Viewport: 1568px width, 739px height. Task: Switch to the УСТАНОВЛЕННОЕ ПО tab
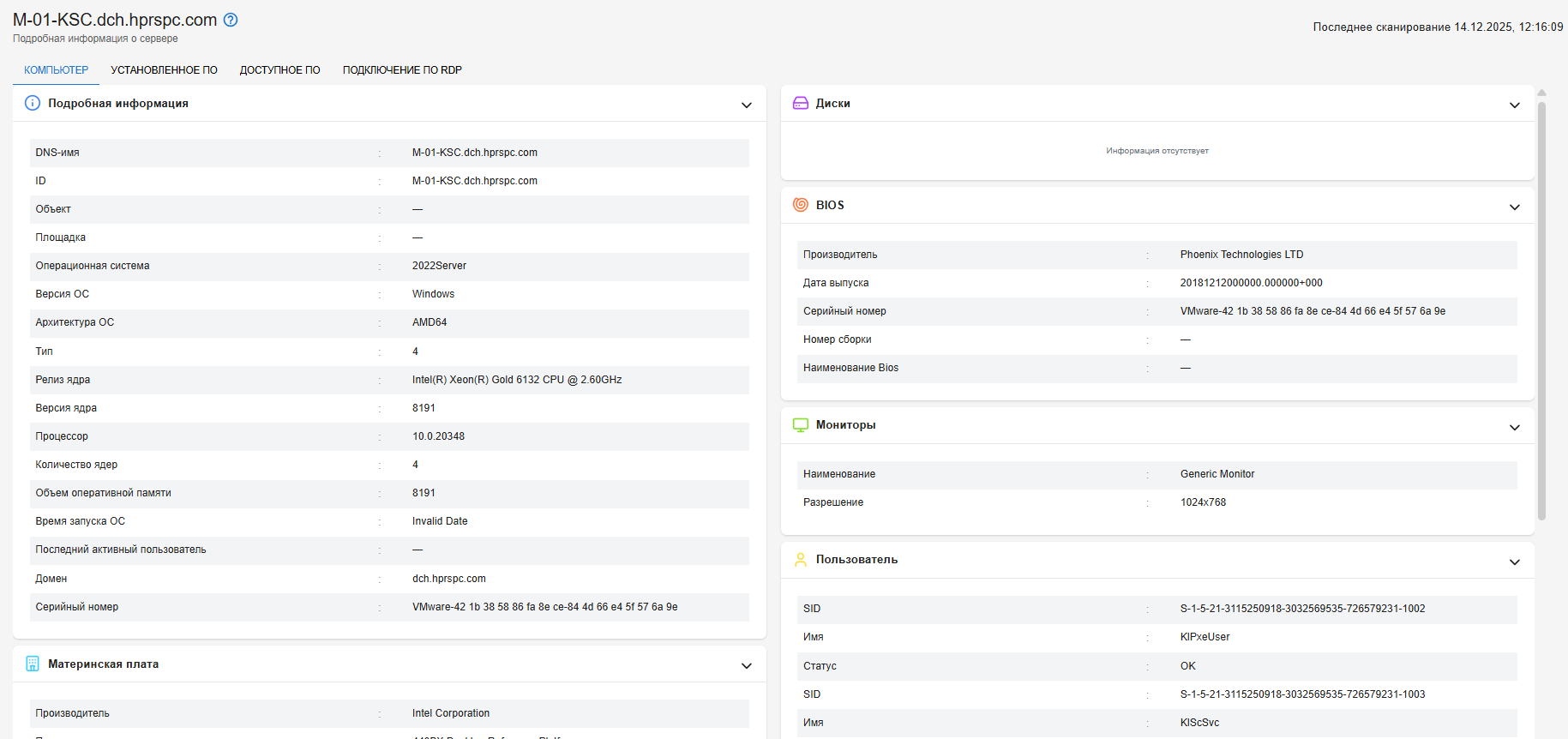click(164, 70)
